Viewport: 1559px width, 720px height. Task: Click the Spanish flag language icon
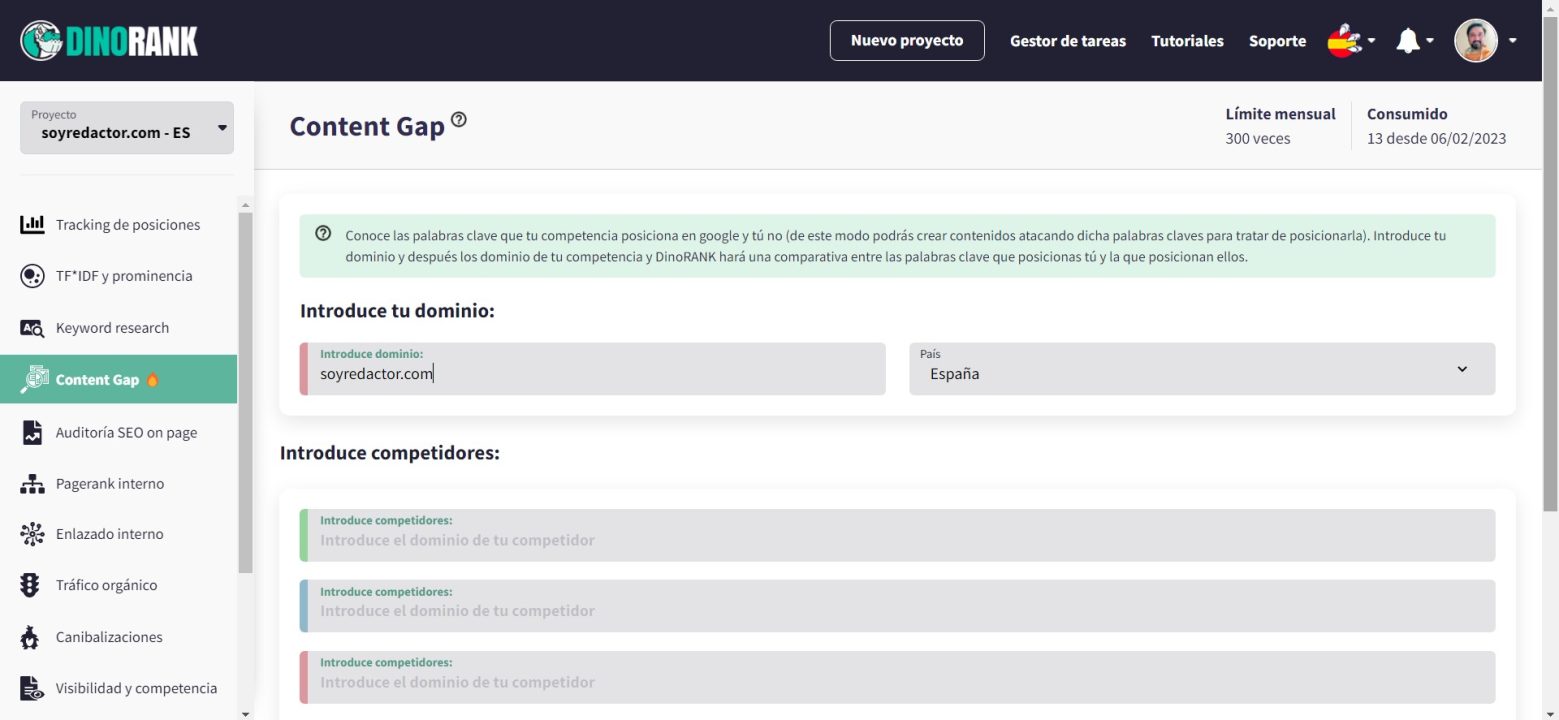coord(1344,41)
